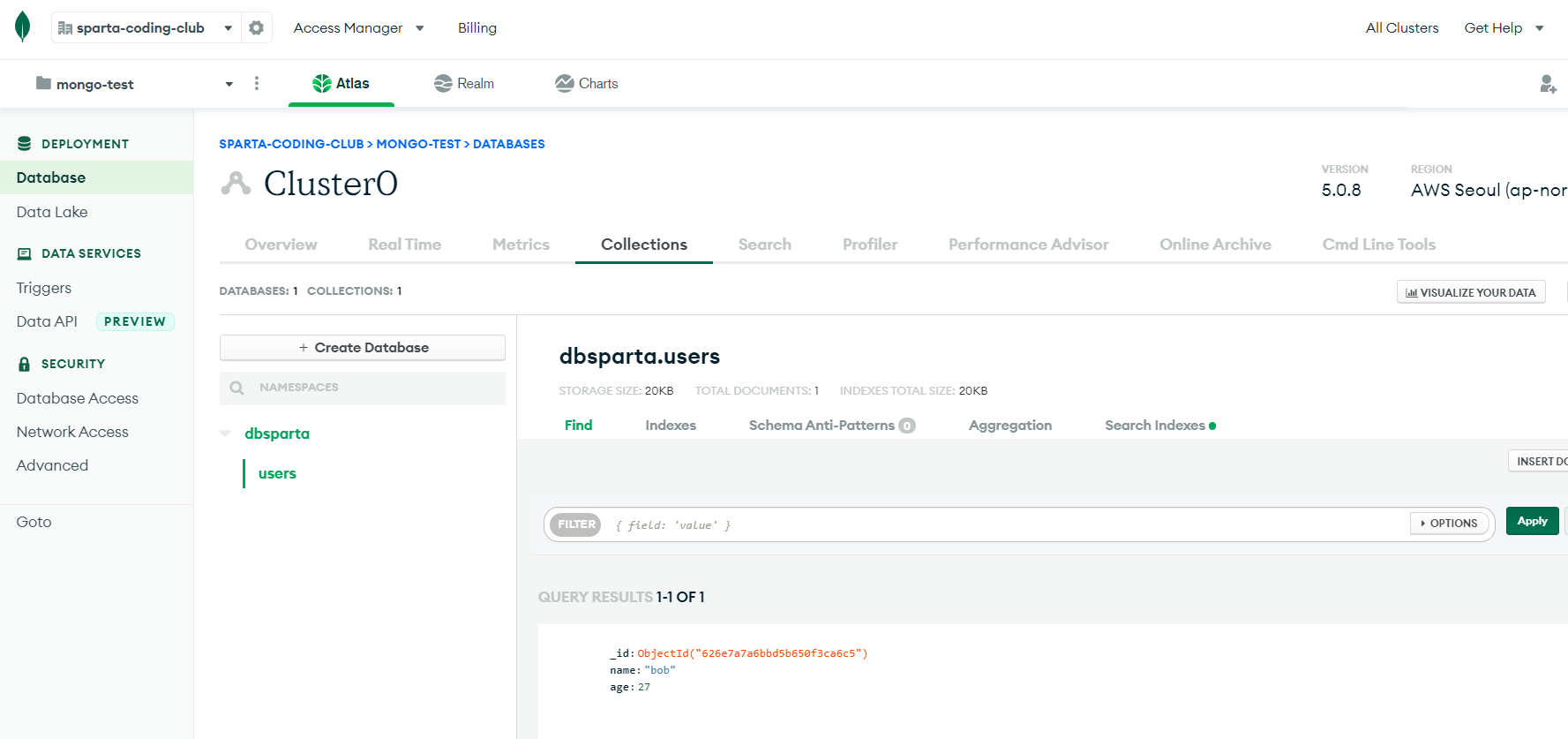This screenshot has height=739, width=1568.
Task: Open the Metrics tab
Action: click(521, 245)
